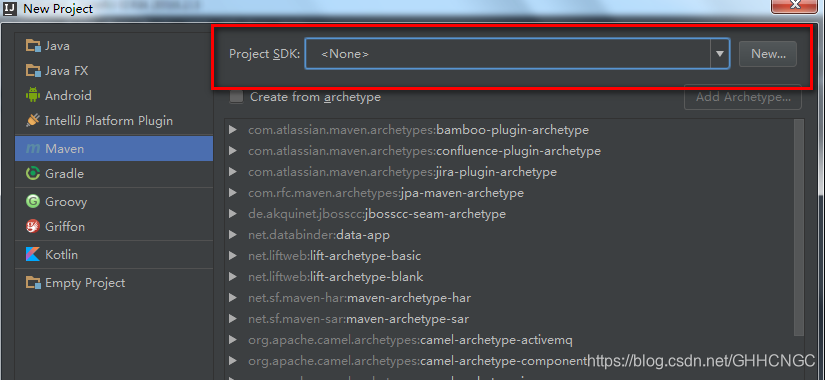Expand bamboo-plugin-archetype node

233,129
